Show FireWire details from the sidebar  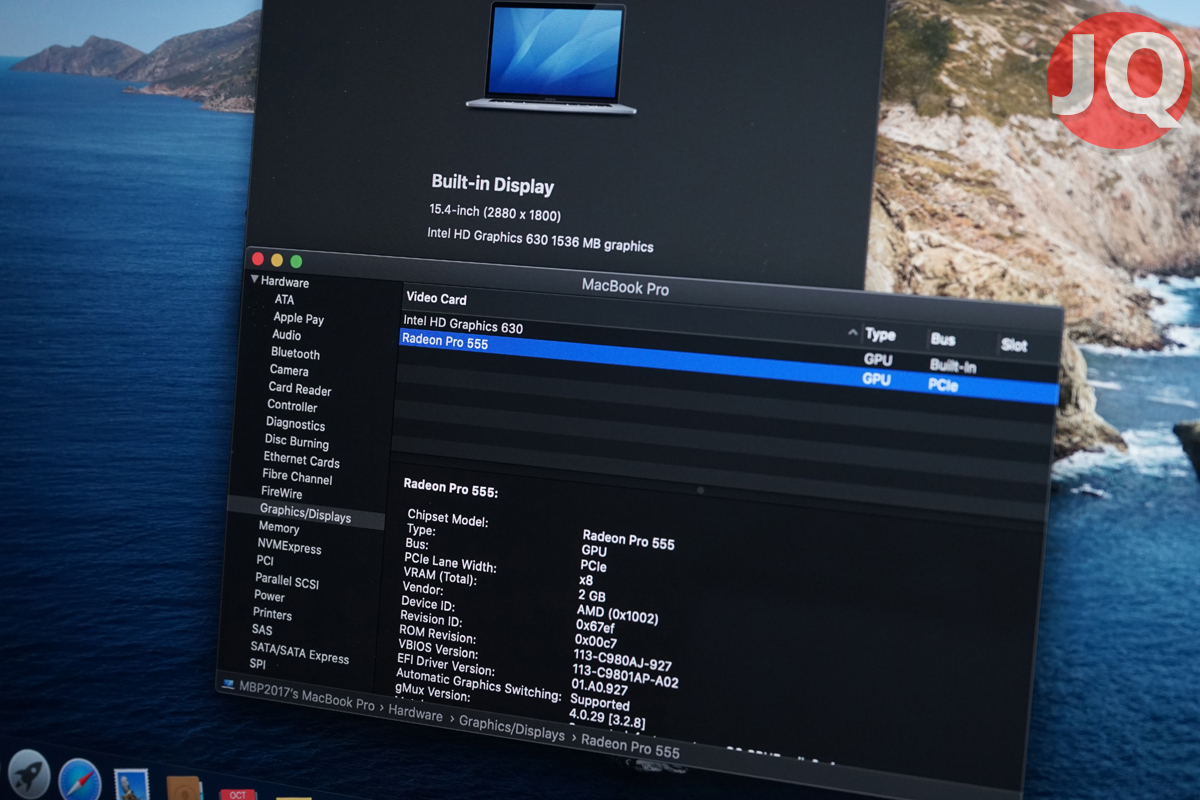click(282, 492)
